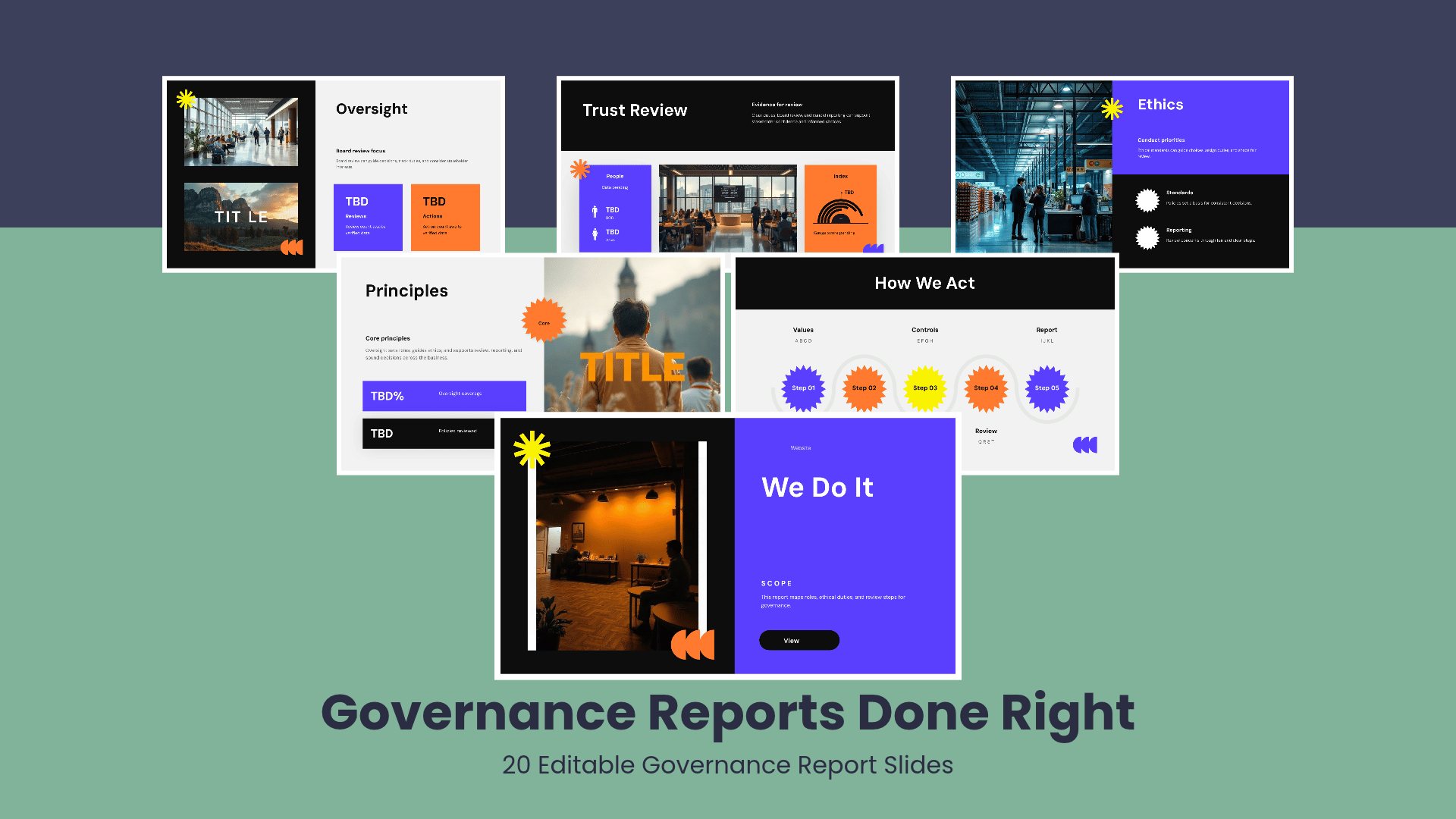This screenshot has width=1456, height=819.
Task: Click the purple TBD% bar on Principles slide
Action: [x=444, y=396]
